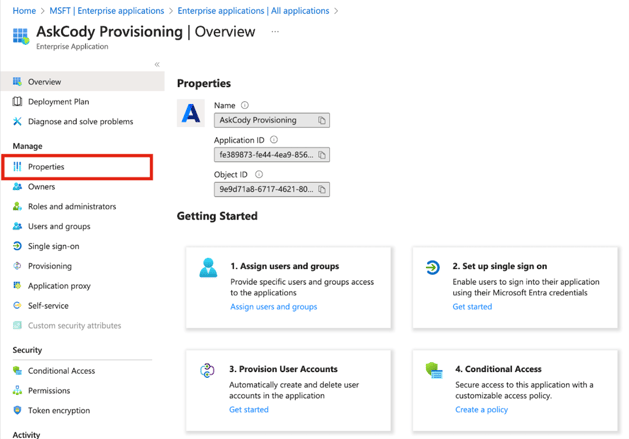Open Diagnose and solve problems
The width and height of the screenshot is (629, 439).
pos(81,121)
